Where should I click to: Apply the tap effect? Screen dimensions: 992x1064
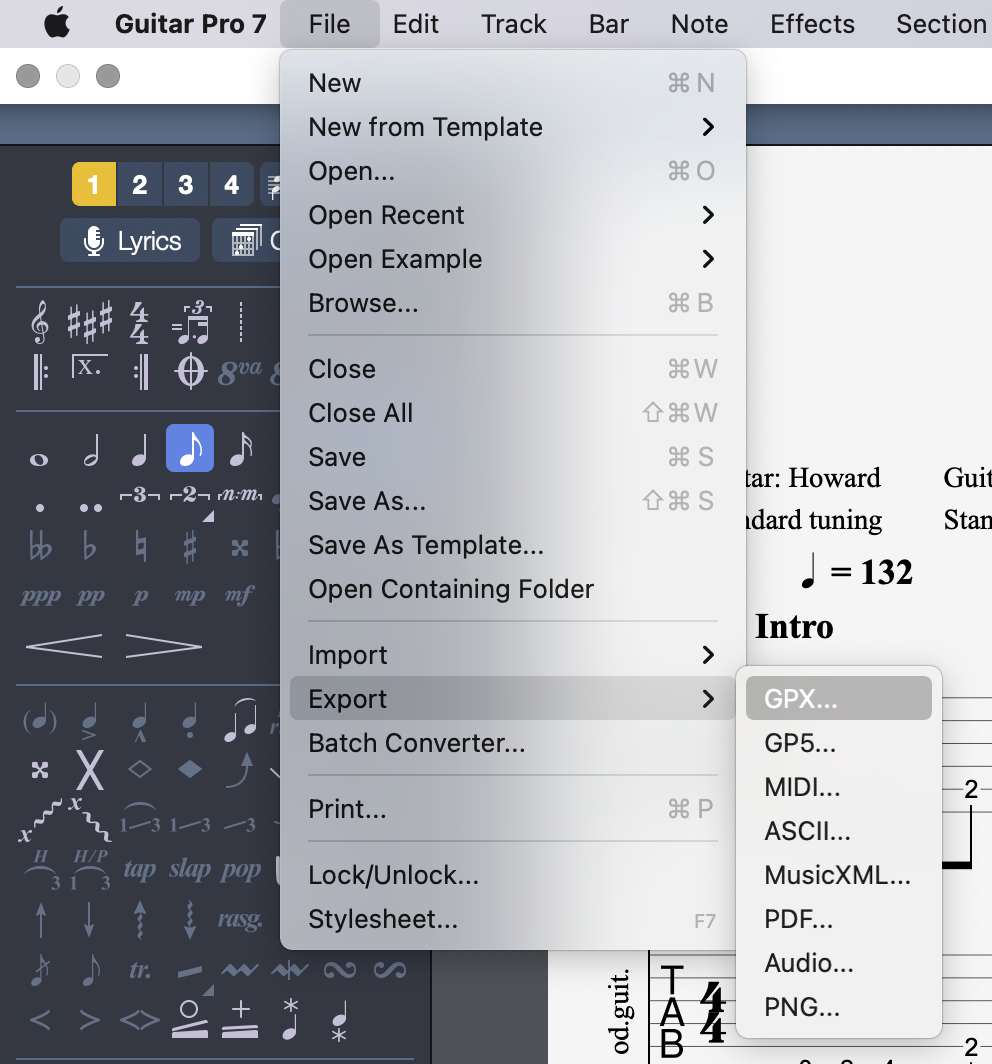[x=140, y=869]
